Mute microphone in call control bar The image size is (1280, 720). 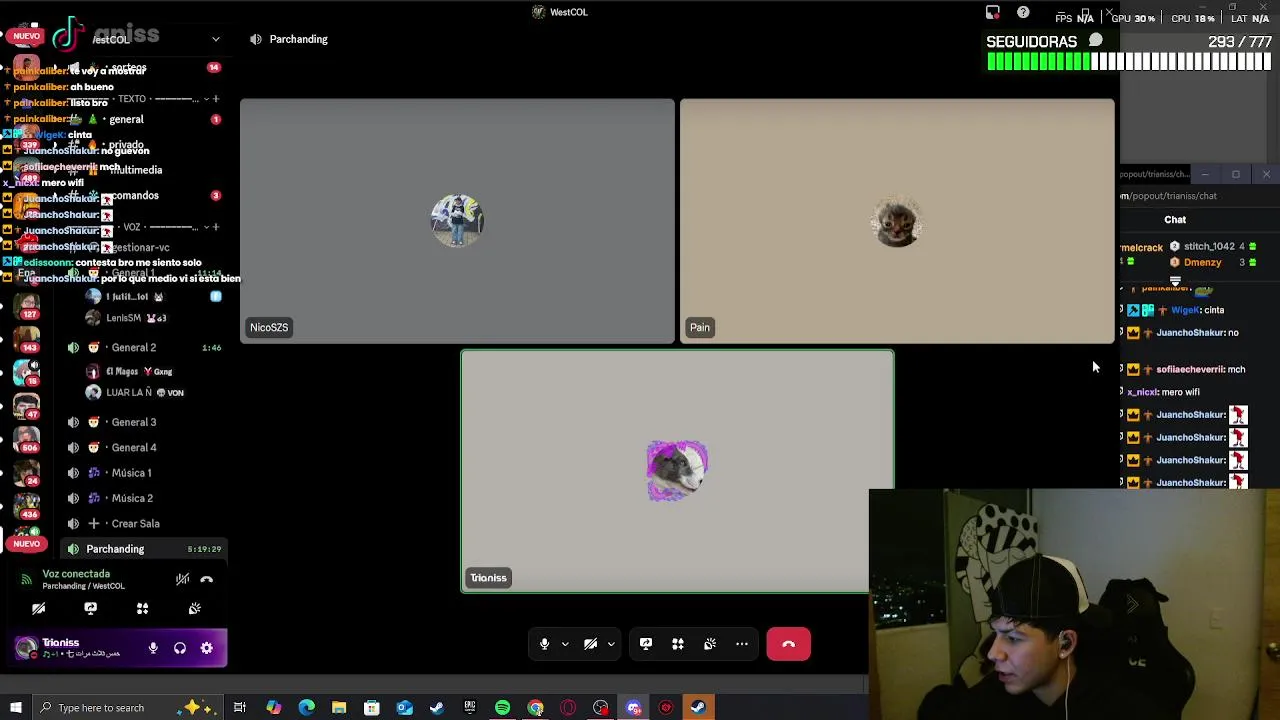click(x=544, y=644)
